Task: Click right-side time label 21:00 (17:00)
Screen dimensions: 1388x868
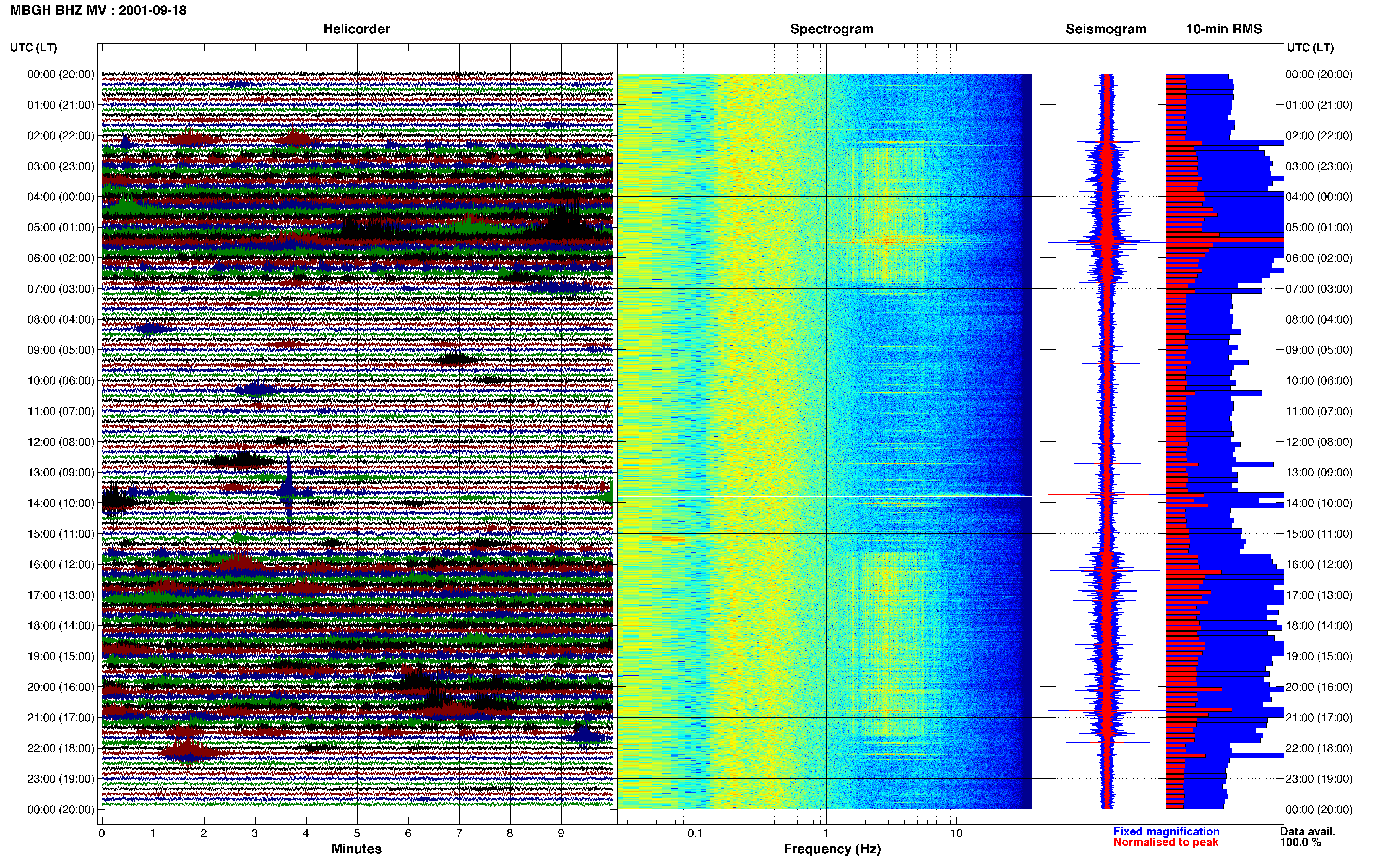Action: pyautogui.click(x=1319, y=718)
